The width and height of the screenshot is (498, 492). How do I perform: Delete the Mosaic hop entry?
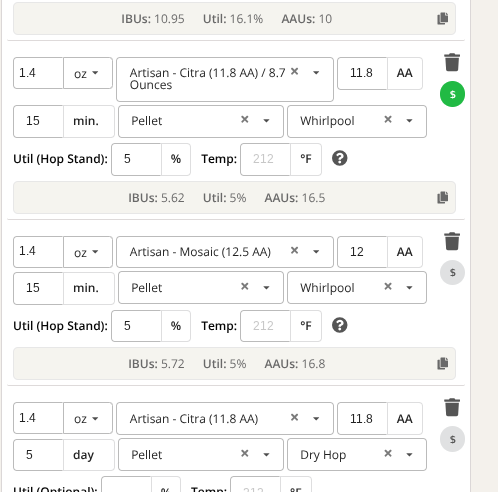click(x=452, y=241)
